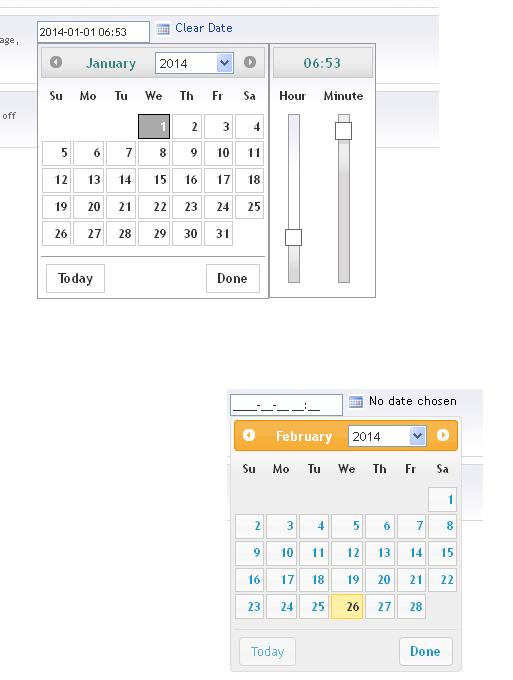This screenshot has height=680, width=513.
Task: Click Done button in January calendar
Action: (233, 278)
